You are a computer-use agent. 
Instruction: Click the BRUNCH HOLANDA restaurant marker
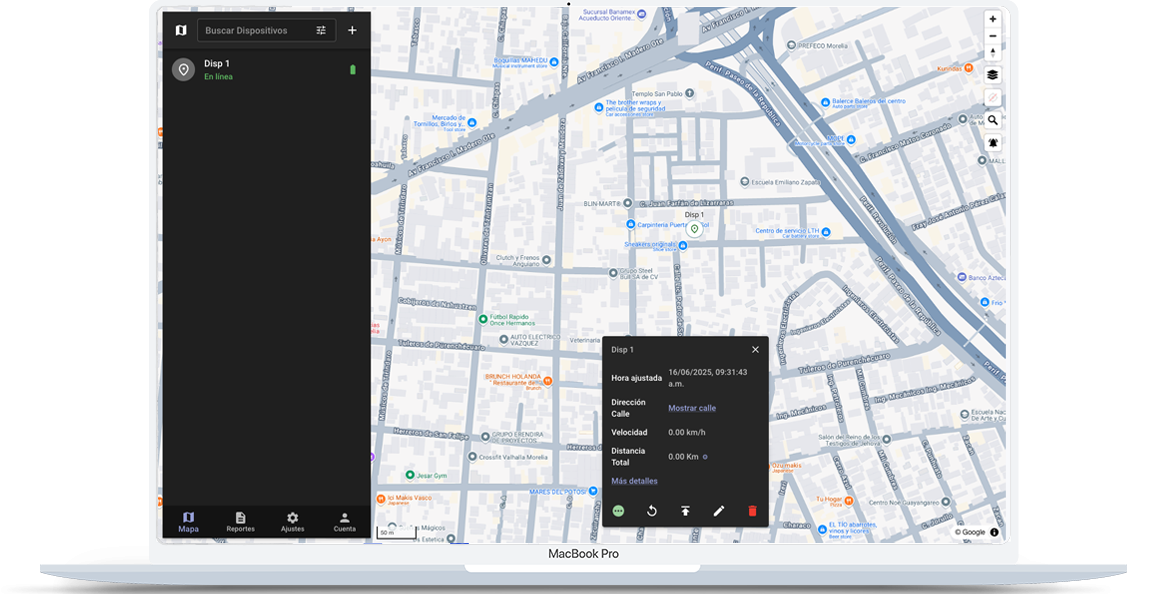[x=548, y=381]
